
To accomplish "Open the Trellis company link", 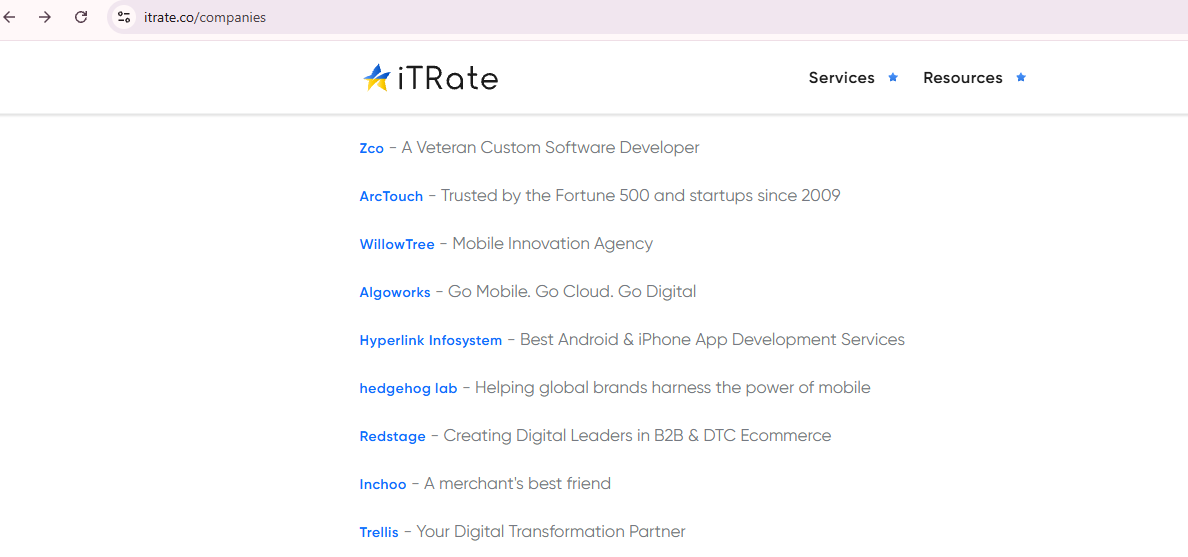I will pyautogui.click(x=379, y=533).
